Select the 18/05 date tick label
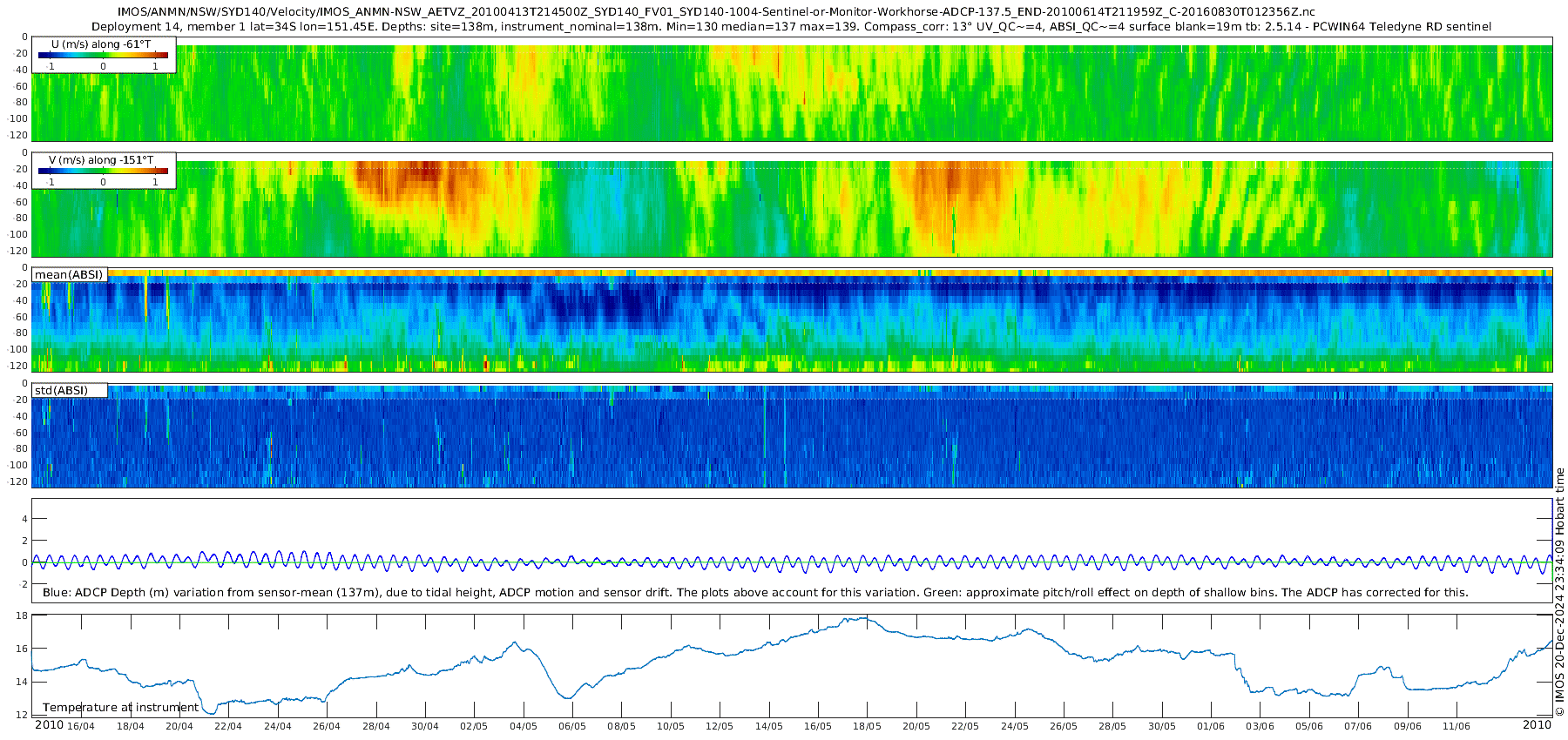 [x=868, y=726]
